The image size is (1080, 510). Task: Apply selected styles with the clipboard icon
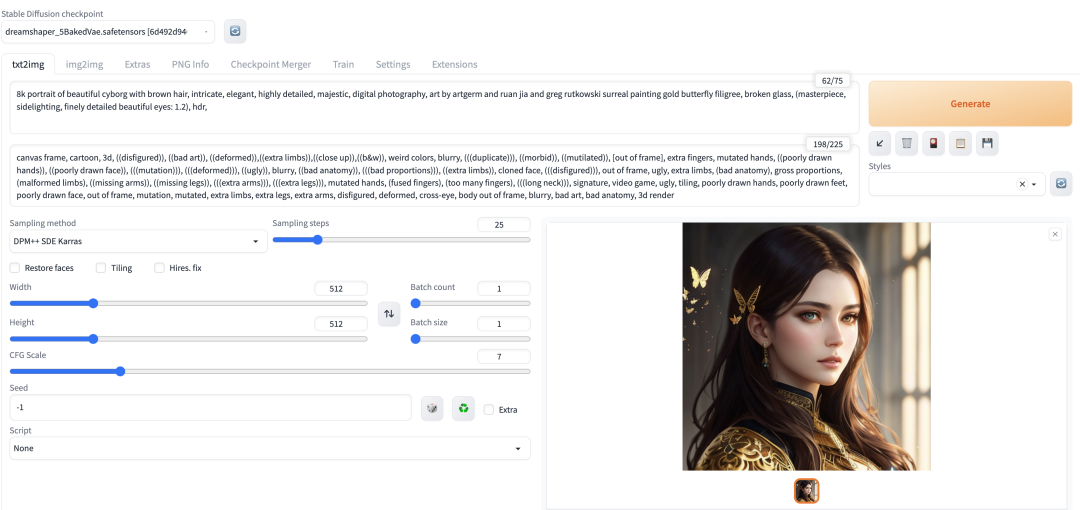point(960,143)
